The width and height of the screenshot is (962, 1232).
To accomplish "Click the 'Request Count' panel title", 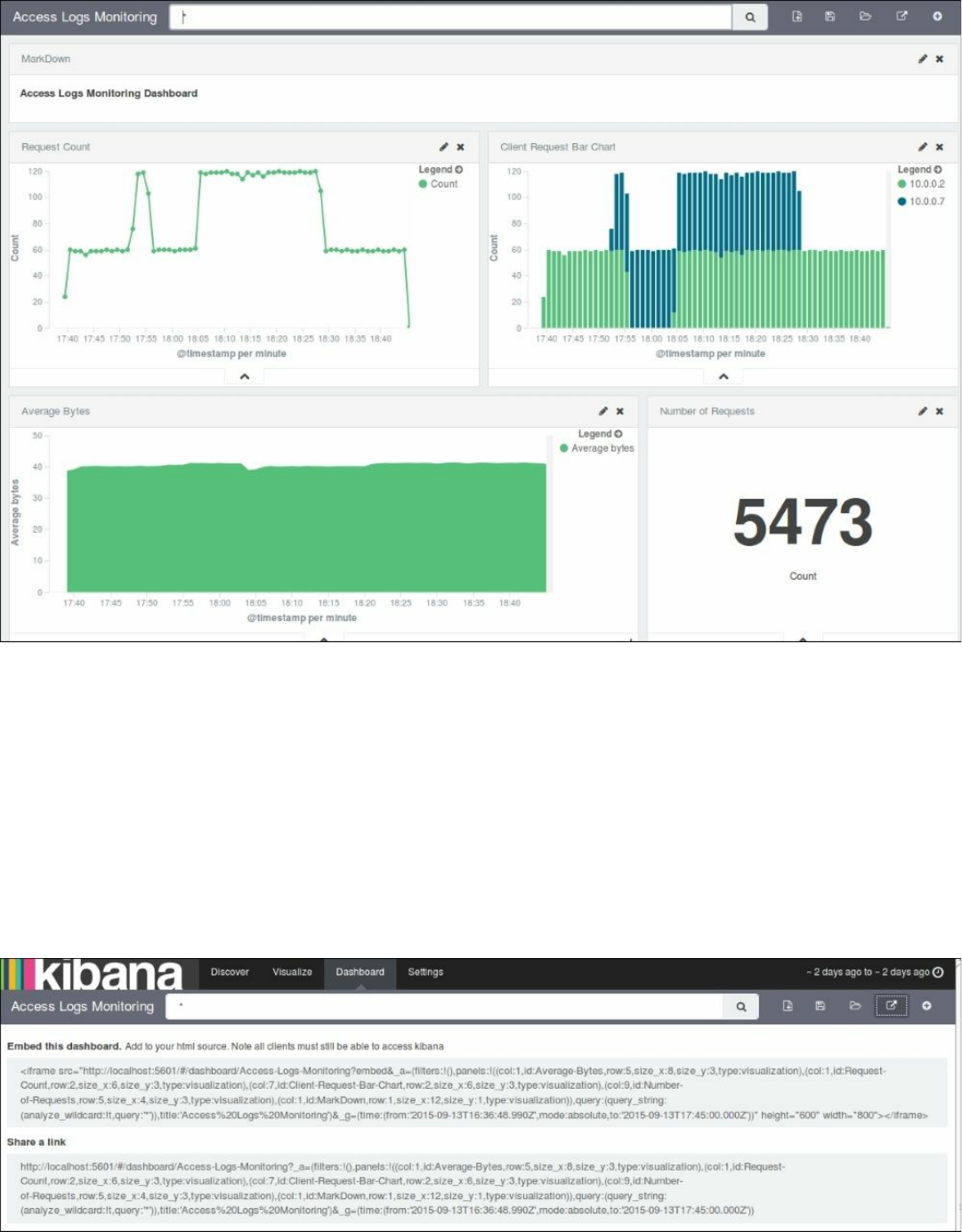I will 55,147.
